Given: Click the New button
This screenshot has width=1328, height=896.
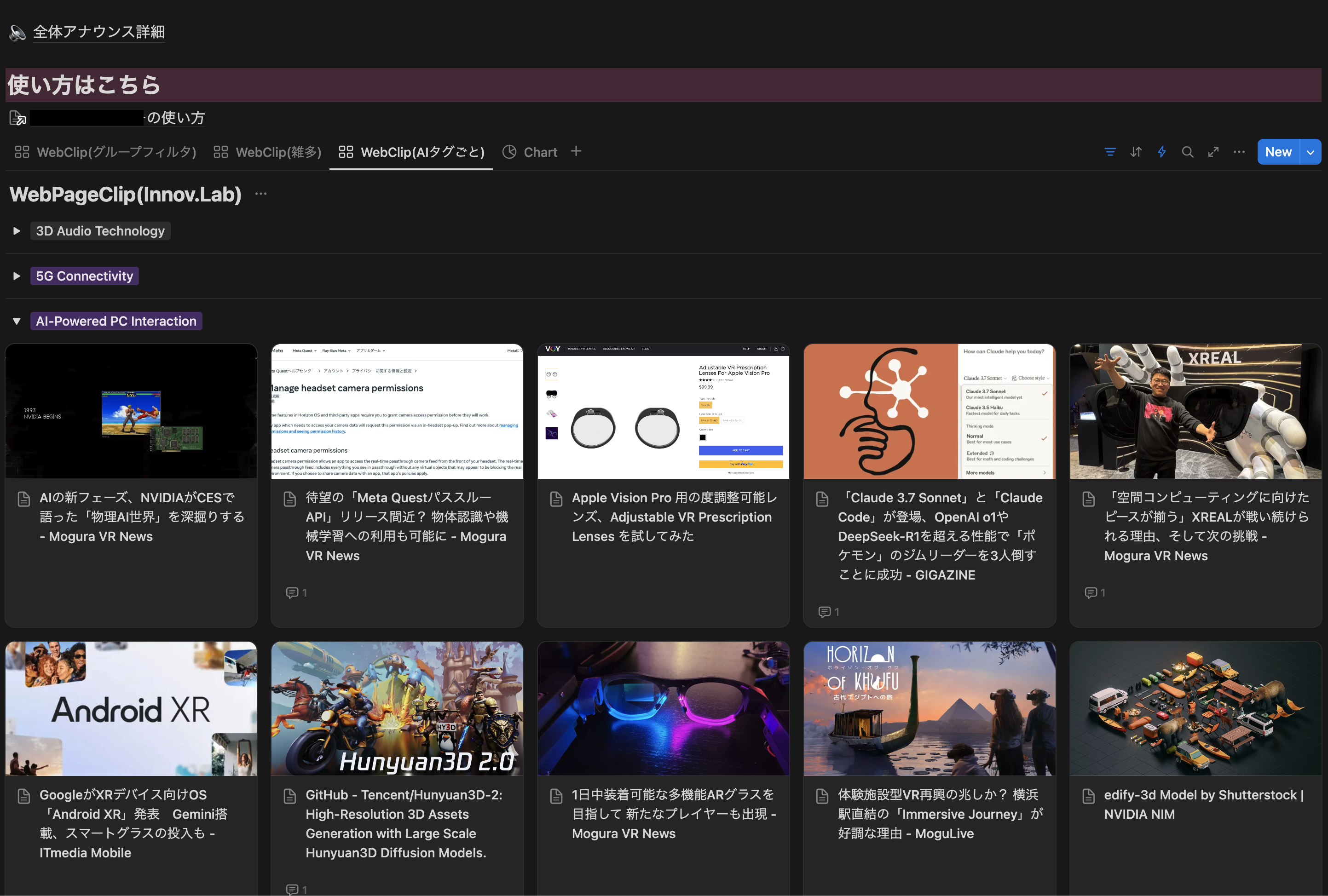Looking at the screenshot, I should [1278, 152].
